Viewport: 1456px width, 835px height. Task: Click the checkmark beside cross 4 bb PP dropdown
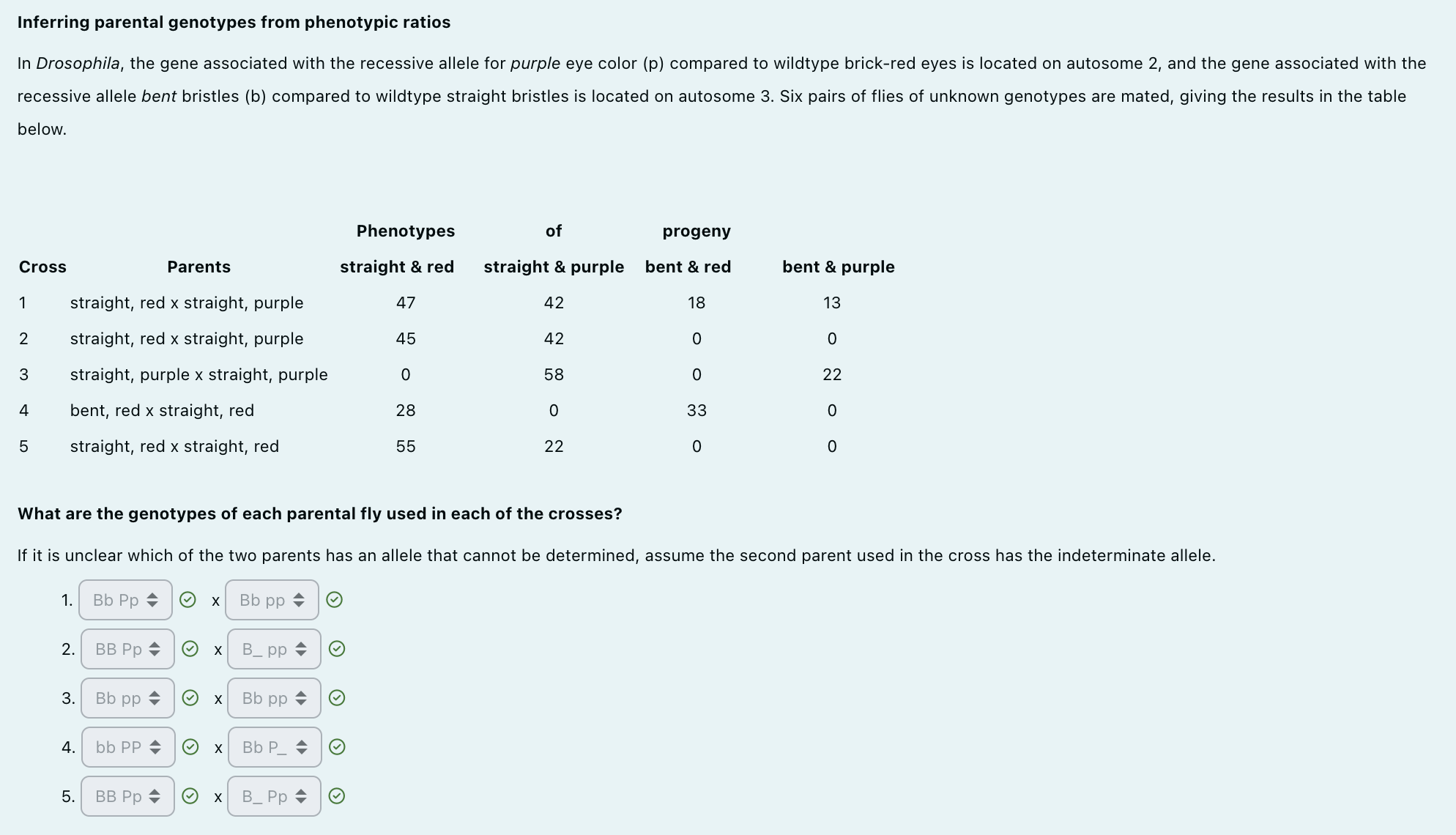pos(190,747)
